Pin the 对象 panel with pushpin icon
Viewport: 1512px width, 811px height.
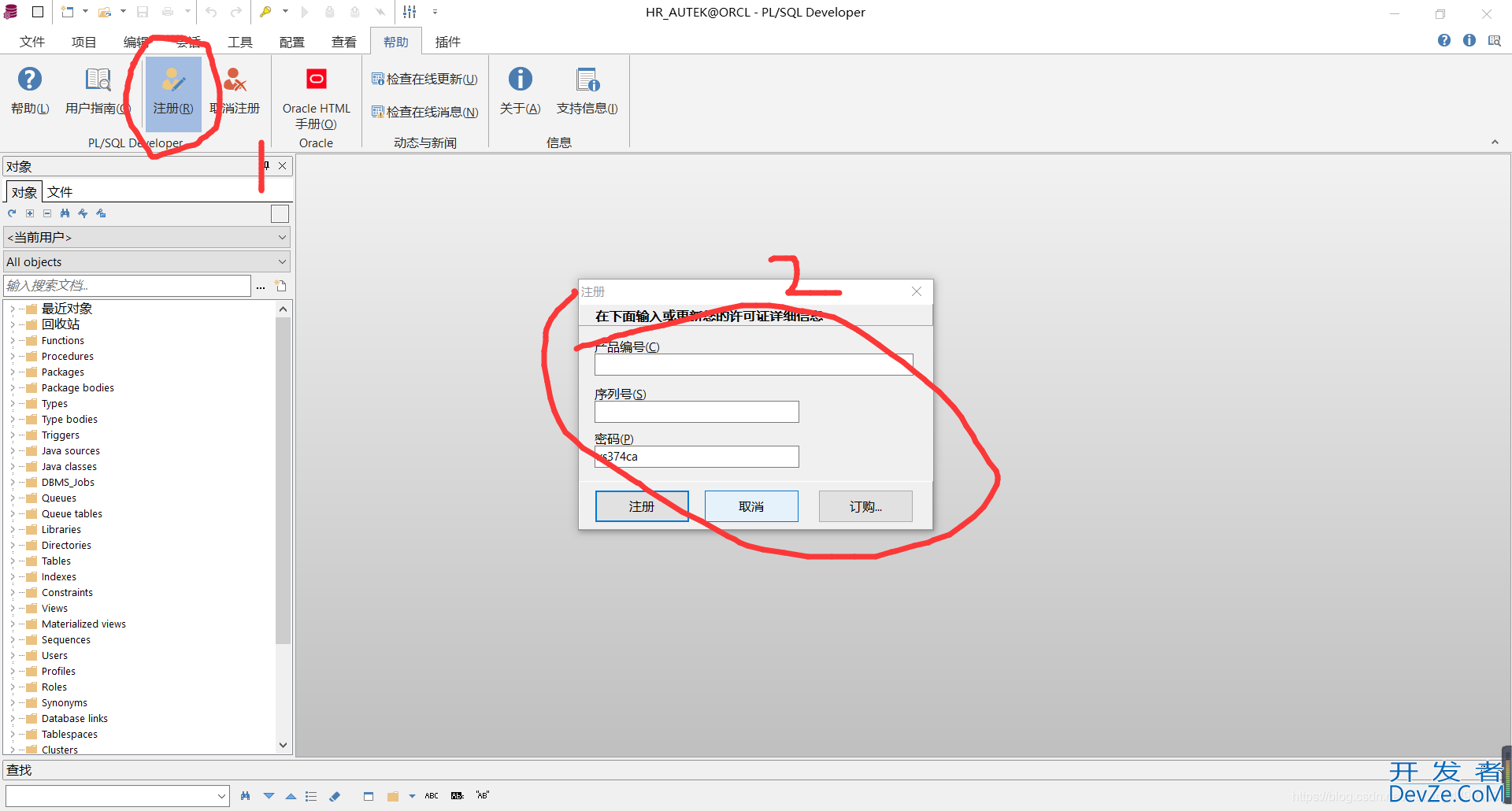pyautogui.click(x=266, y=165)
